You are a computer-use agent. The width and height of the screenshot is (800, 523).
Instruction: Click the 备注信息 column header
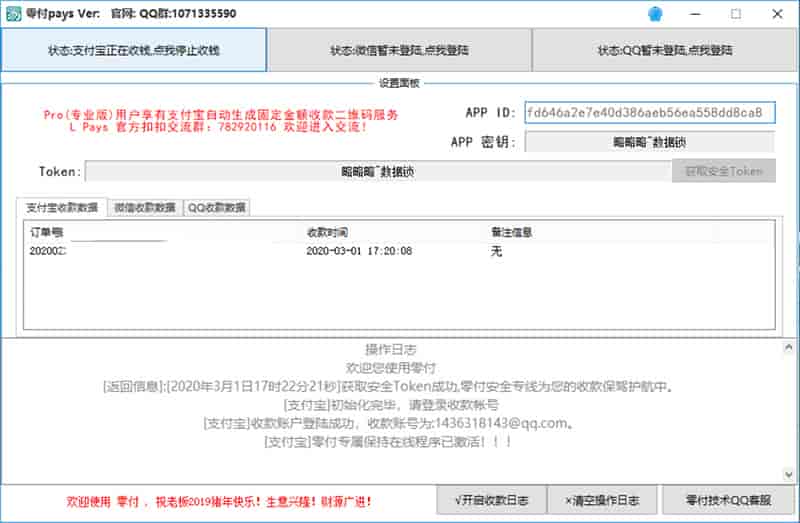pyautogui.click(x=511, y=232)
